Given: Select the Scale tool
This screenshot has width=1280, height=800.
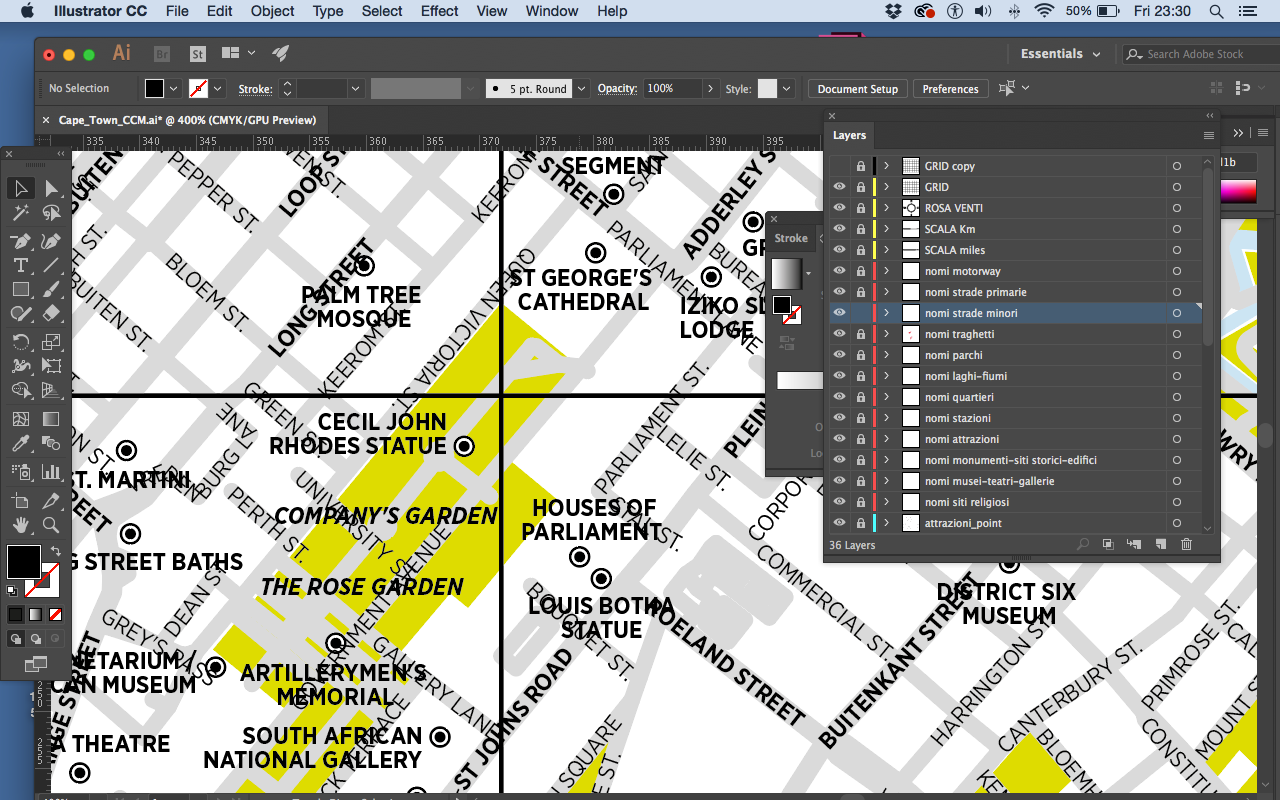Looking at the screenshot, I should [51, 342].
